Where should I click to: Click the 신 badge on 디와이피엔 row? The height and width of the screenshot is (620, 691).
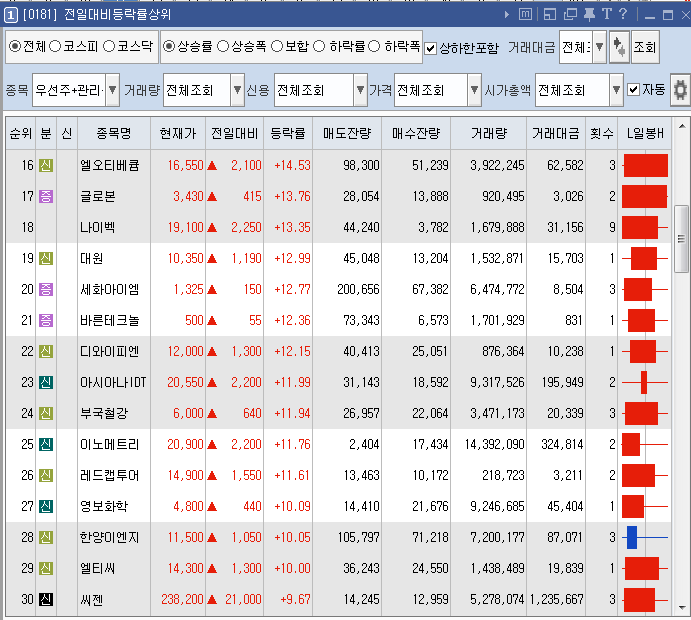(46, 352)
